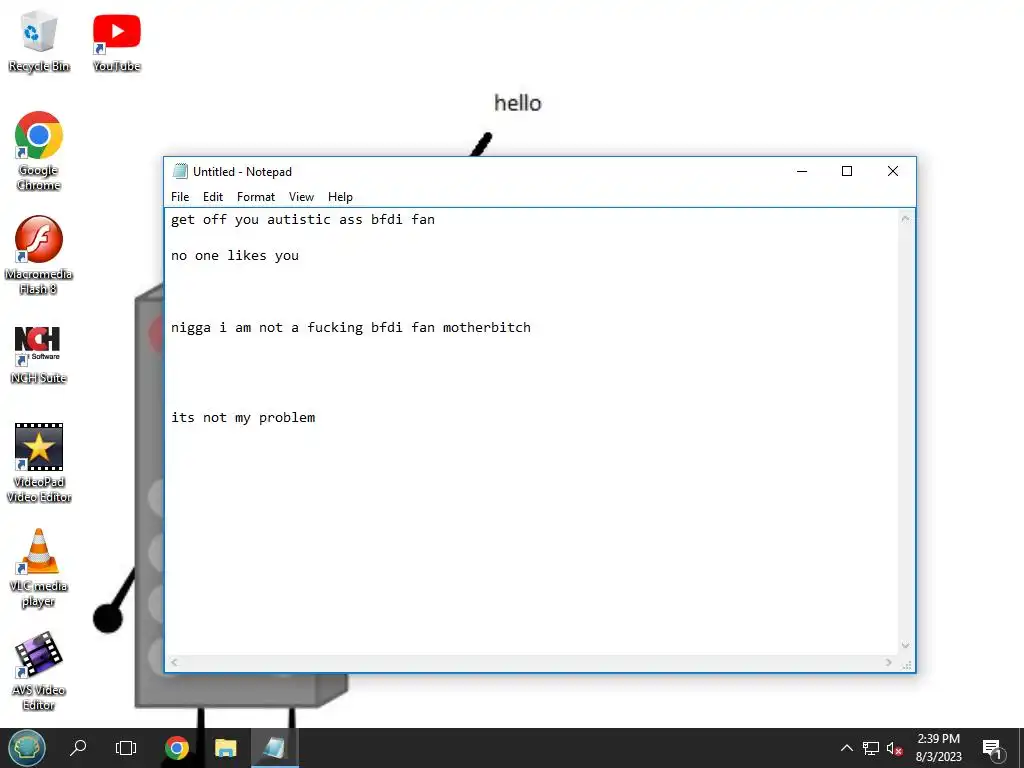Show hidden system tray icons
1024x768 pixels.
pyautogui.click(x=846, y=748)
